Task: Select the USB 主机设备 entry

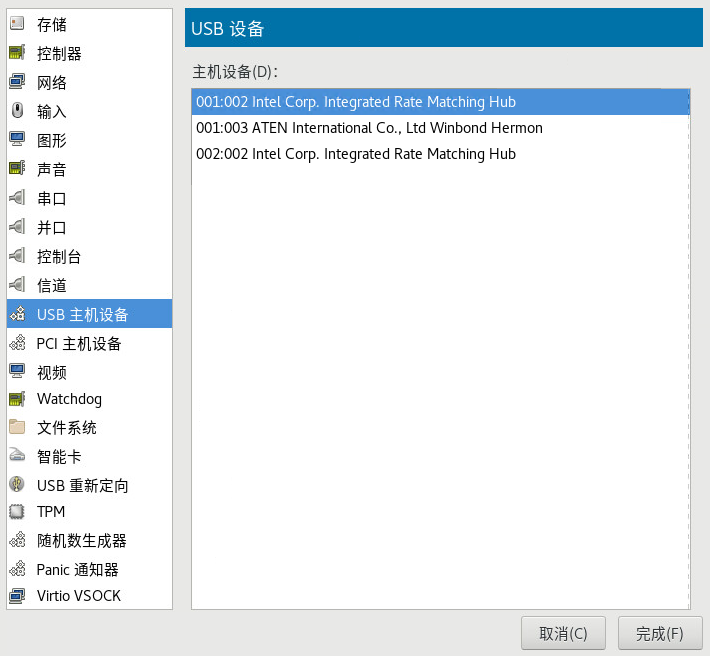Action: pyautogui.click(x=90, y=313)
